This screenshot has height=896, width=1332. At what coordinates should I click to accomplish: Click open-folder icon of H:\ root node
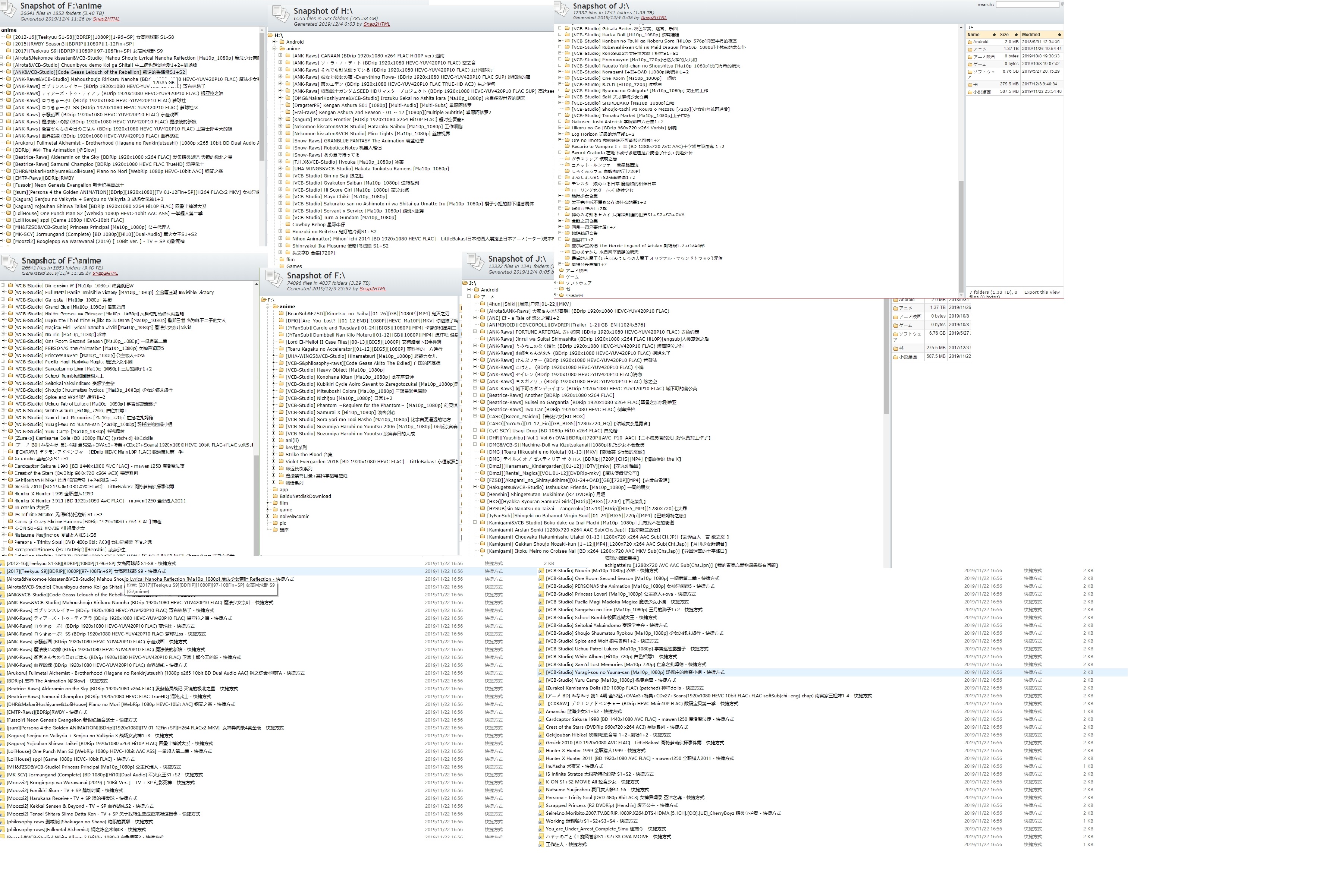point(270,35)
